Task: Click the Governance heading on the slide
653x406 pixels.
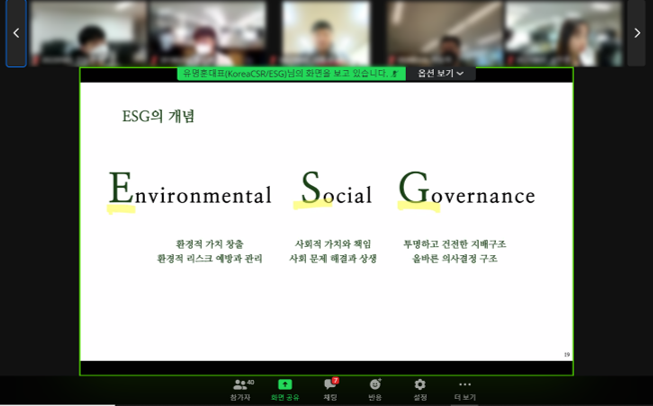Action: point(466,193)
